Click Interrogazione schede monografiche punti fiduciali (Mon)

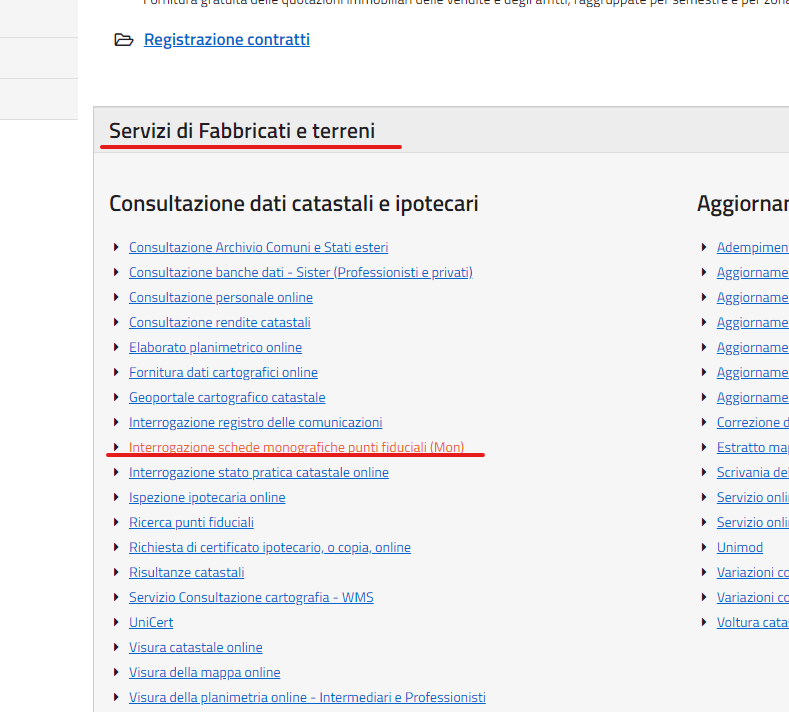[x=296, y=447]
